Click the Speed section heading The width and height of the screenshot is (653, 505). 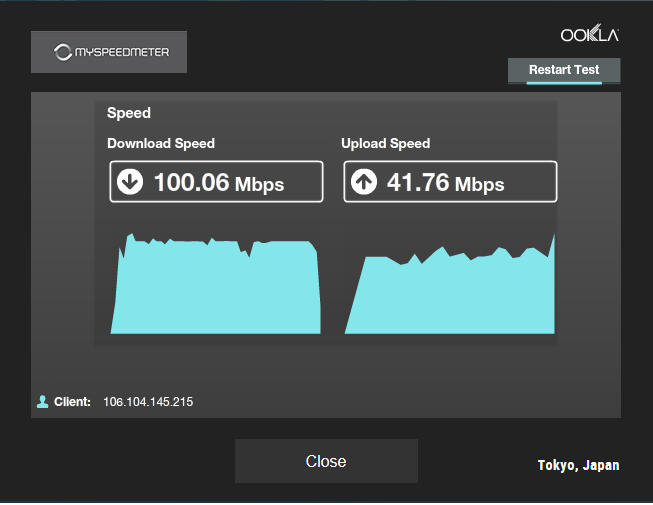[129, 113]
